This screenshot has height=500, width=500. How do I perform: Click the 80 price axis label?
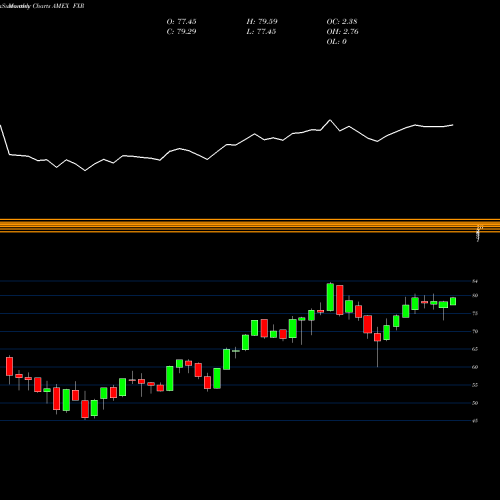tap(475, 295)
